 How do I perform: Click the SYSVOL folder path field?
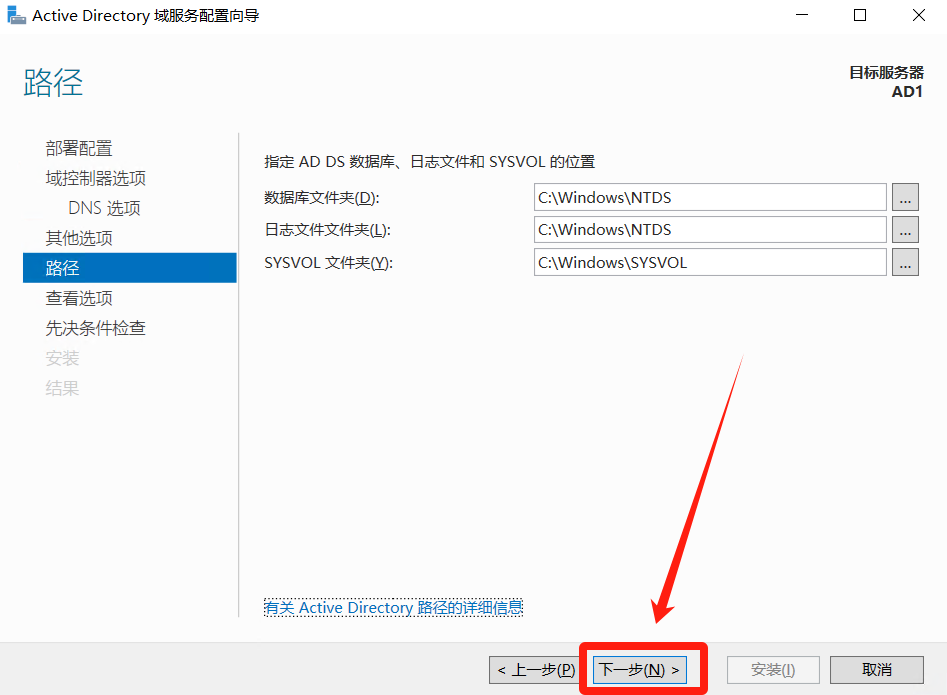pyautogui.click(x=710, y=263)
